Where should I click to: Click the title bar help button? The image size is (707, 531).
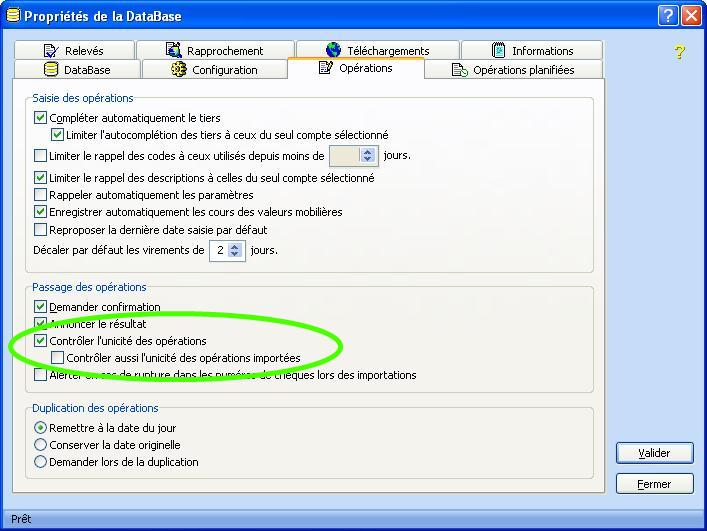668,16
